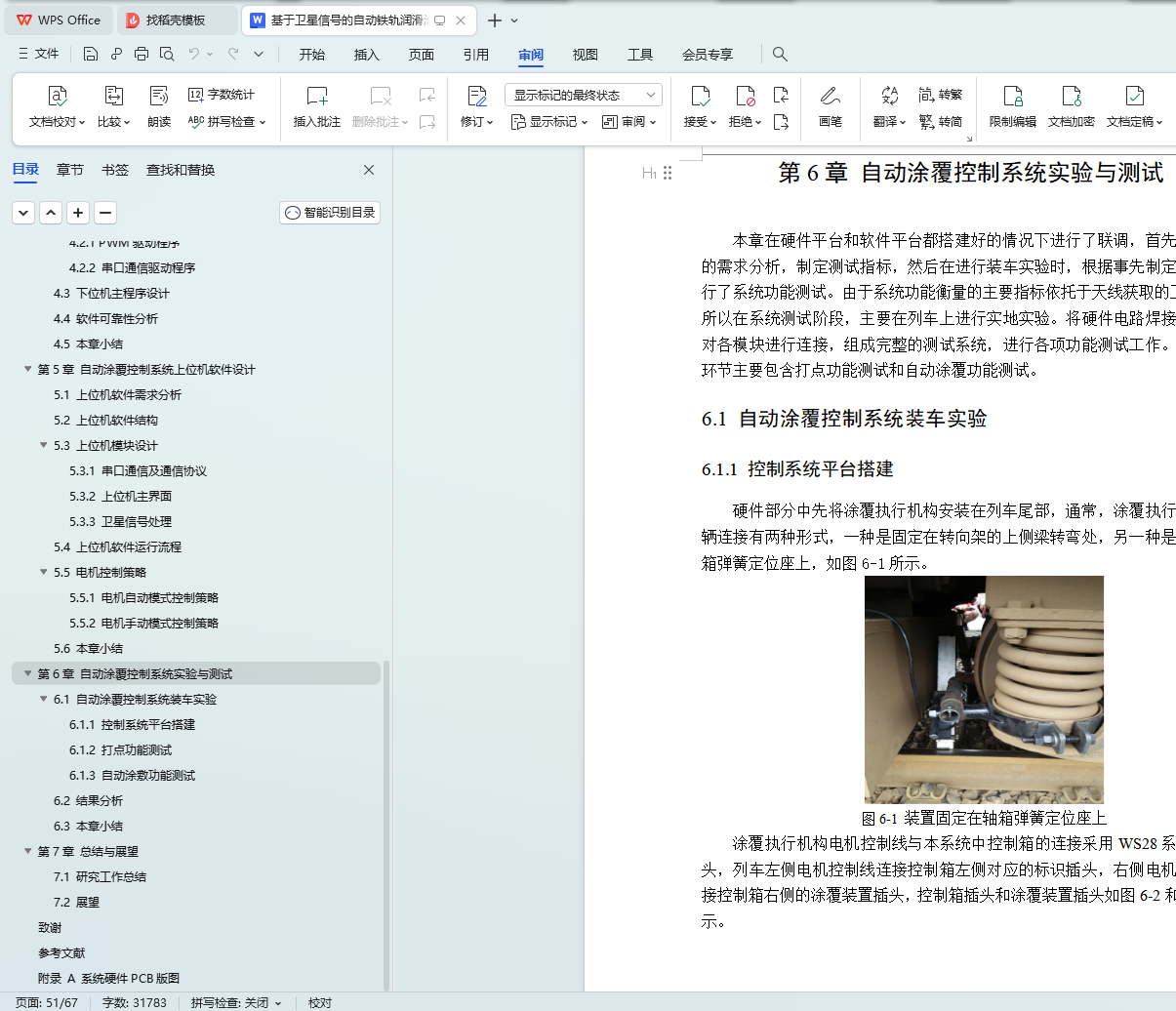Viewport: 1176px width, 1011px height.
Task: Click the print icon in quick toolbar
Action: [x=142, y=54]
